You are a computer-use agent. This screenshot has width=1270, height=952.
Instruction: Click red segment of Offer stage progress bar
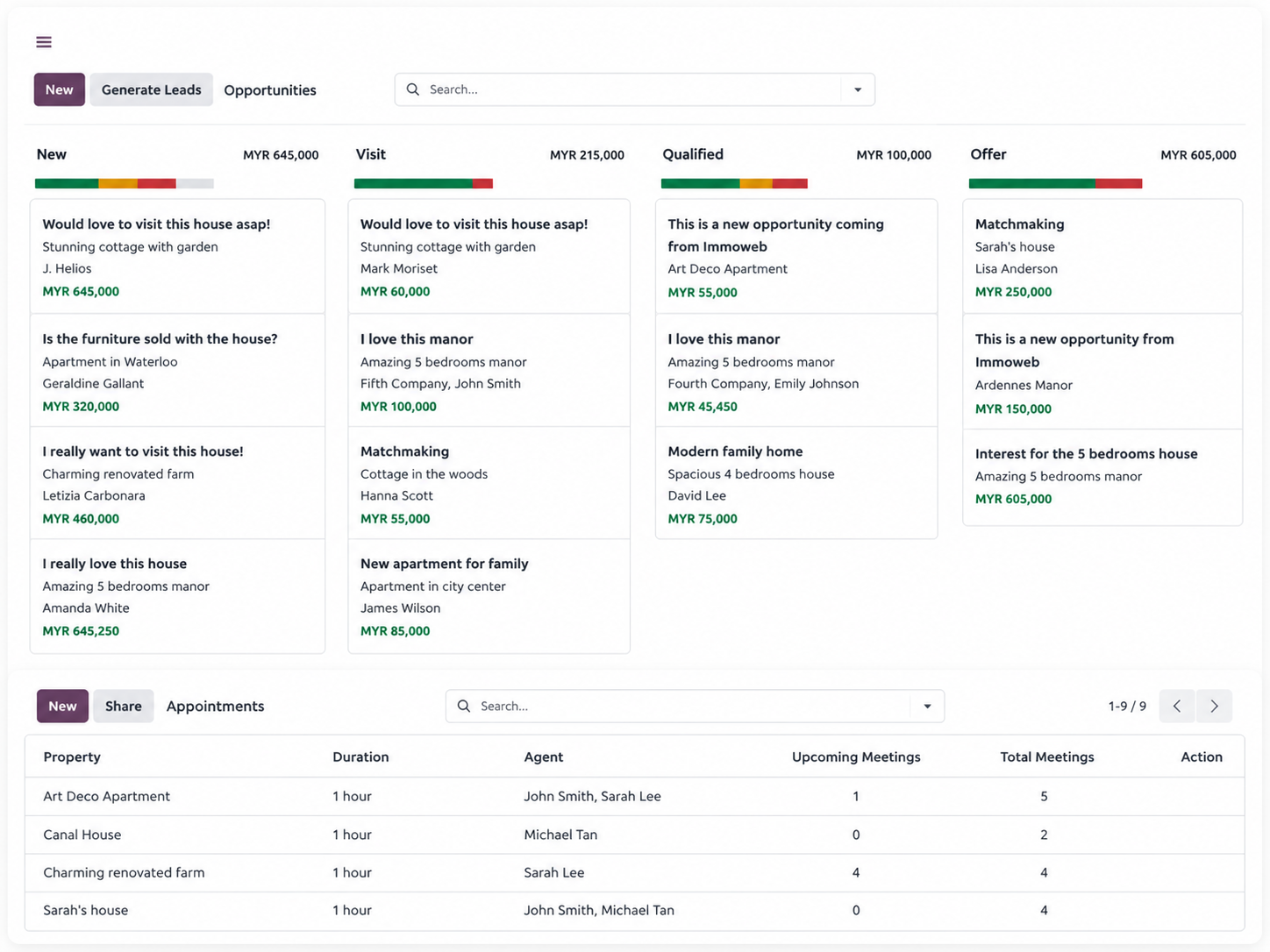1118,183
